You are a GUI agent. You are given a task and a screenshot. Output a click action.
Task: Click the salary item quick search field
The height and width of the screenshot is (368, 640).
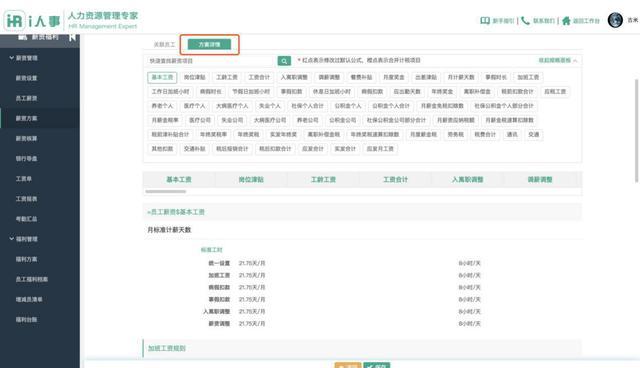click(x=211, y=61)
